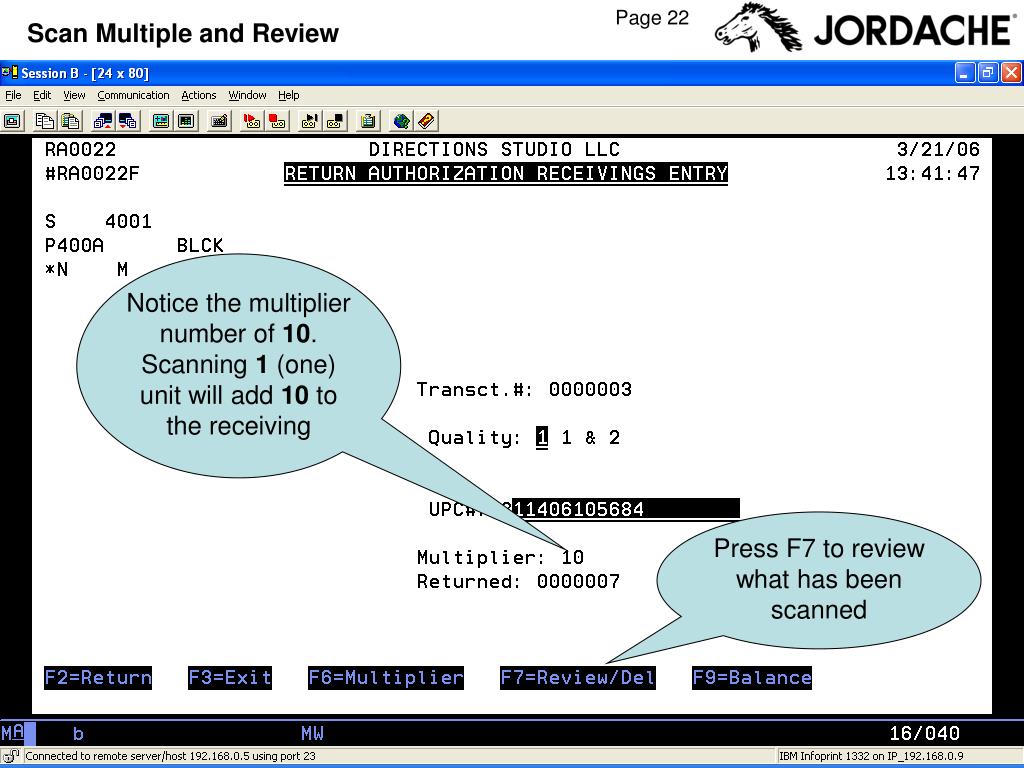Image resolution: width=1024 pixels, height=768 pixels.
Task: Close the Session B window
Action: [x=1012, y=72]
